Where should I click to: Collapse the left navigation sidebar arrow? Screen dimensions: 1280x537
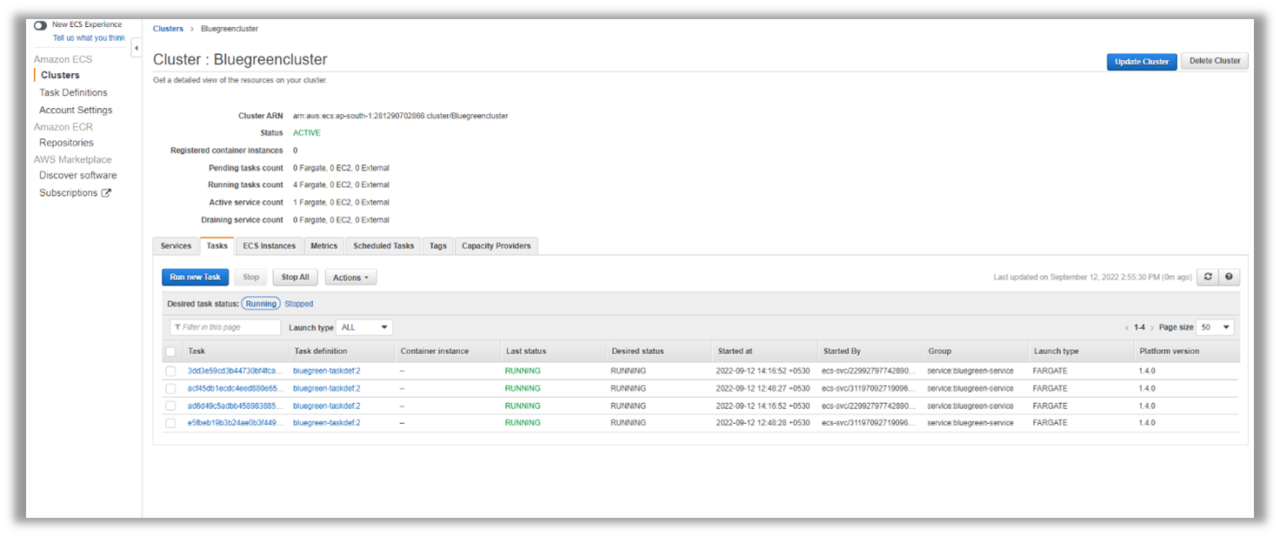(x=136, y=49)
